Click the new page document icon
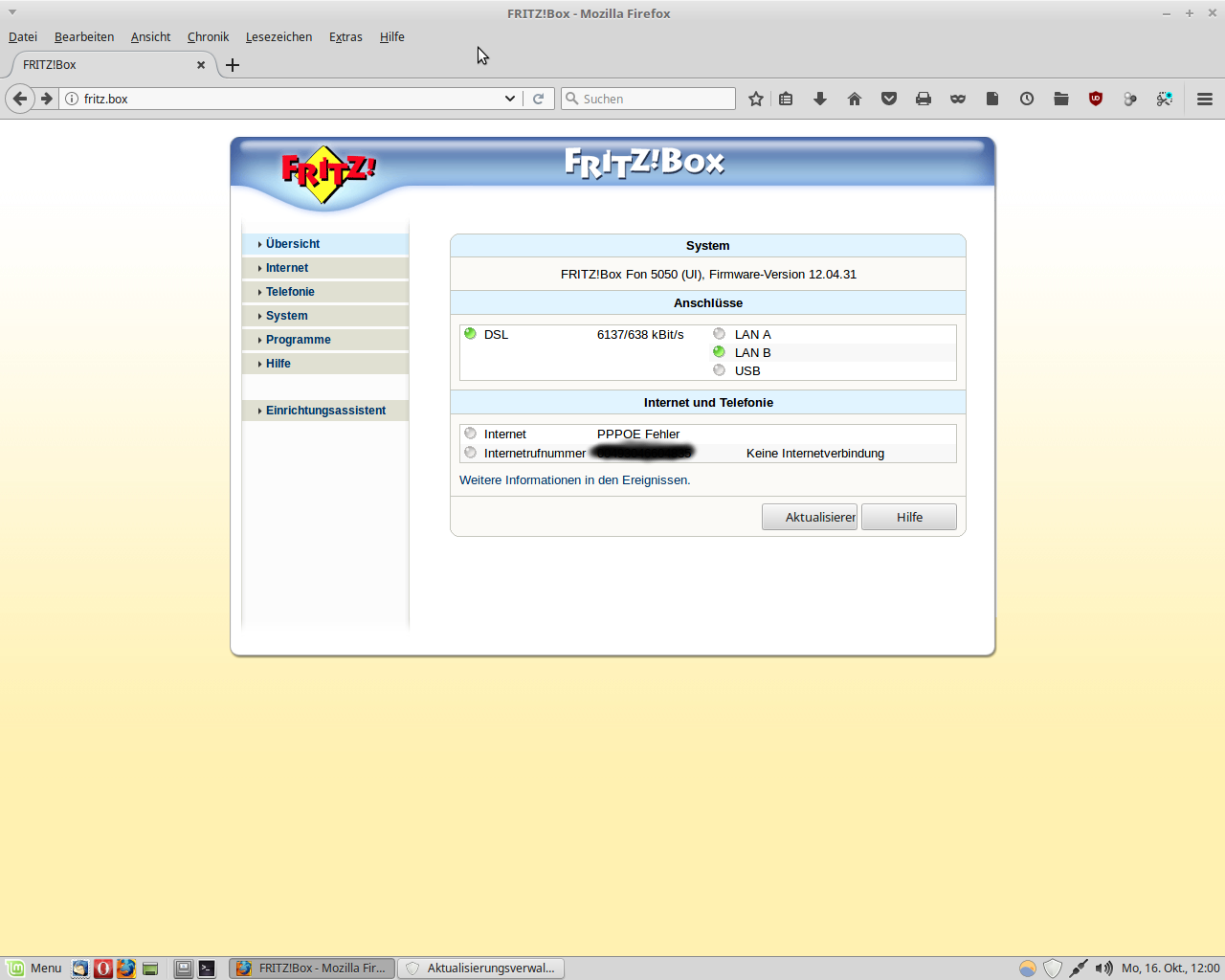1225x980 pixels. point(992,99)
